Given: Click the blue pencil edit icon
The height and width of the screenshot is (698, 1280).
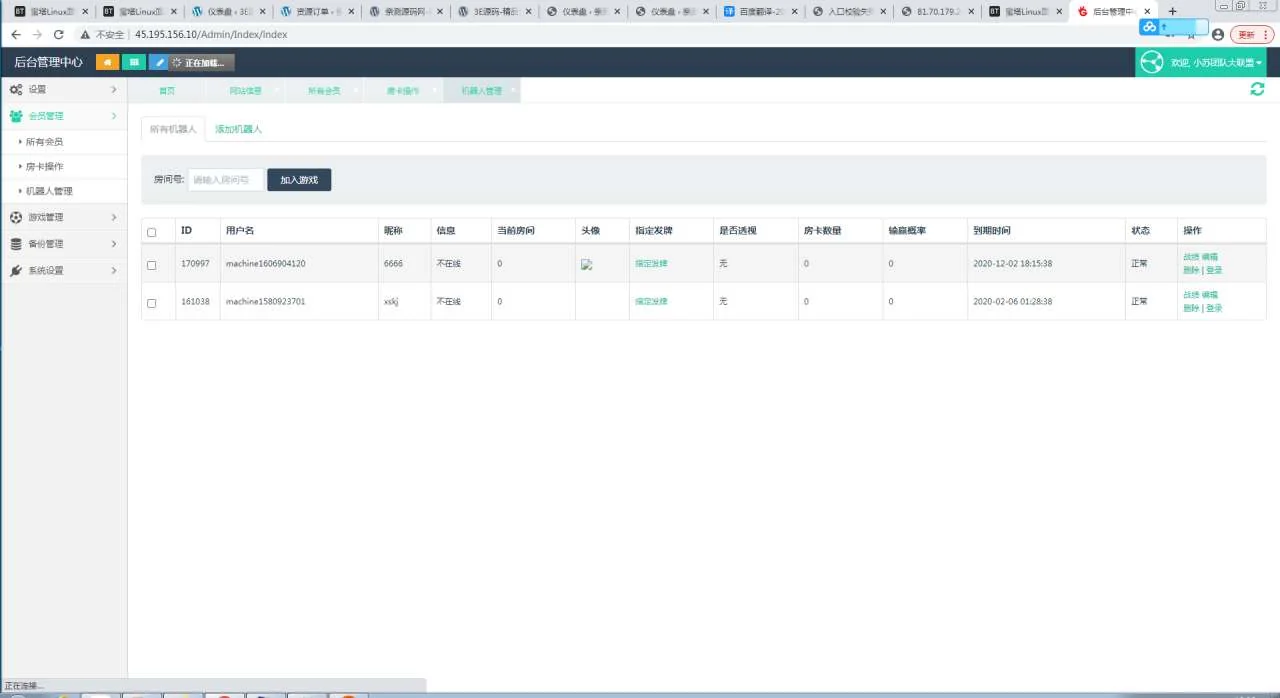Looking at the screenshot, I should coord(158,62).
